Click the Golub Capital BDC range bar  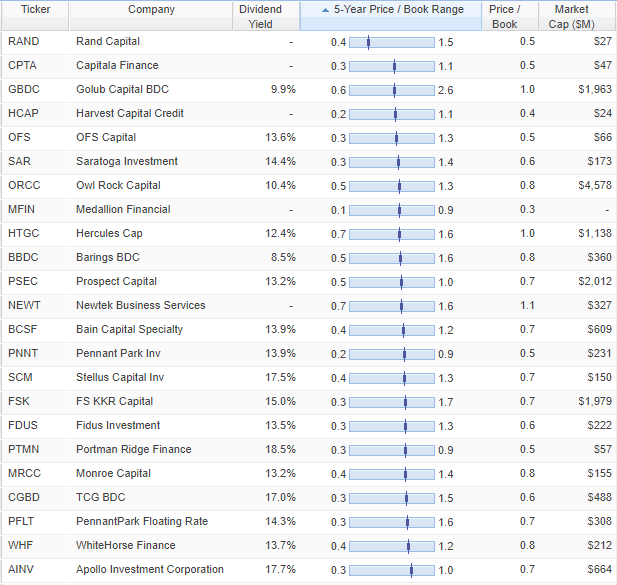(392, 90)
